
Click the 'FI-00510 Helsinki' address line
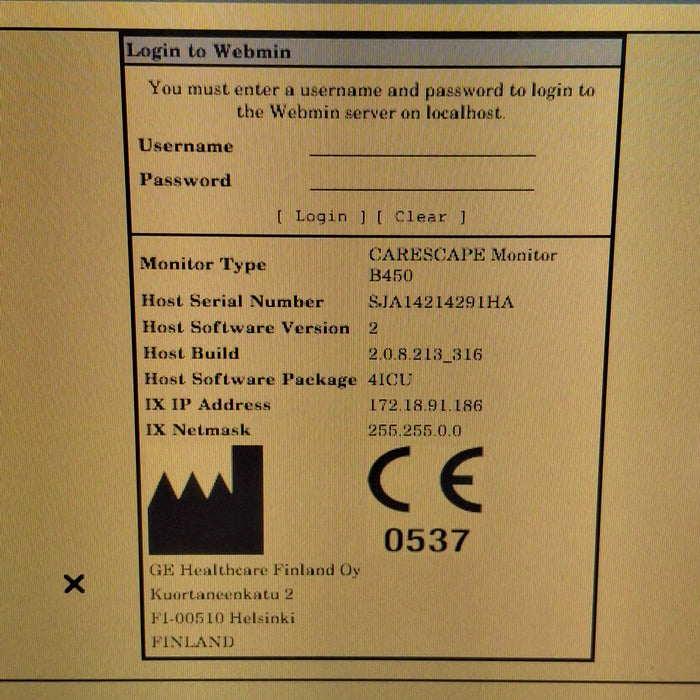(x=223, y=618)
